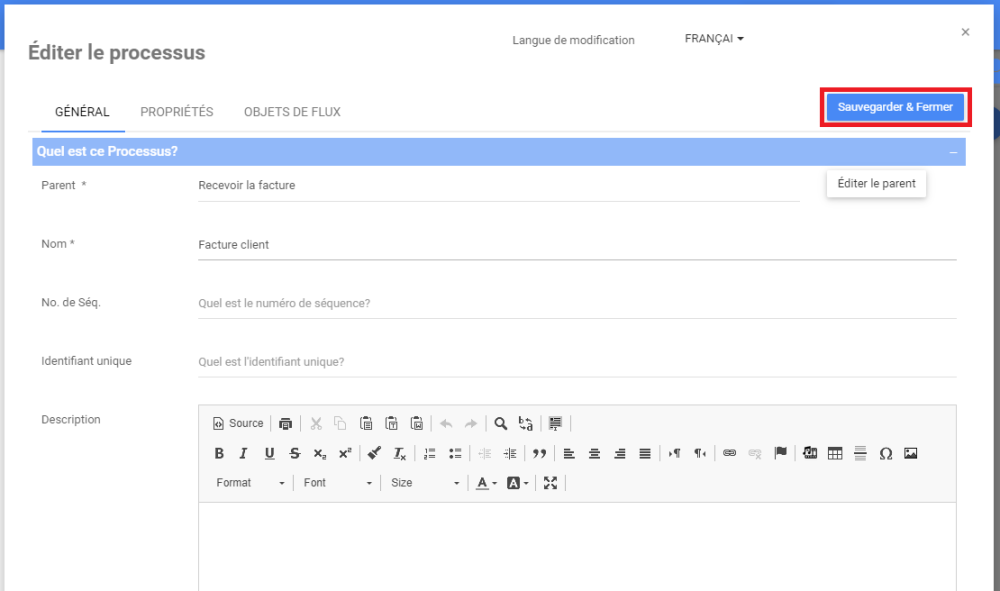Open the Size dropdown
The image size is (1000, 591).
[x=425, y=483]
